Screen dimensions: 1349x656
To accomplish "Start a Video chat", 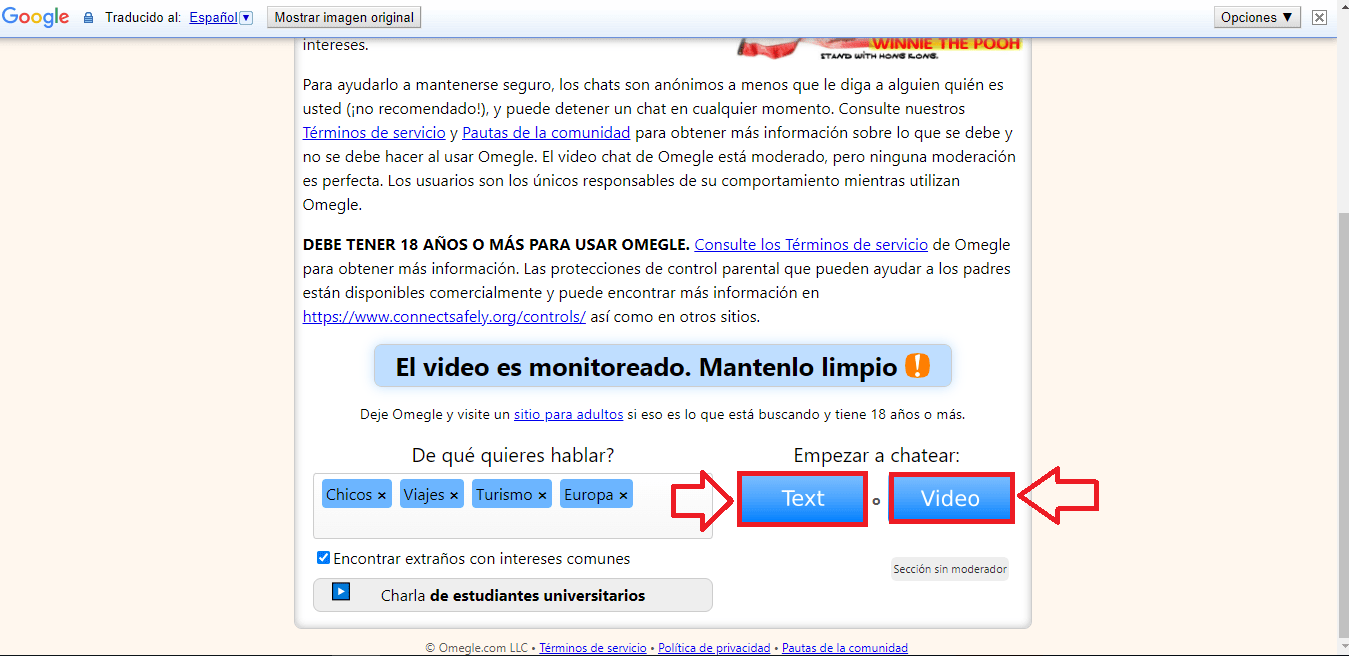I will [950, 498].
